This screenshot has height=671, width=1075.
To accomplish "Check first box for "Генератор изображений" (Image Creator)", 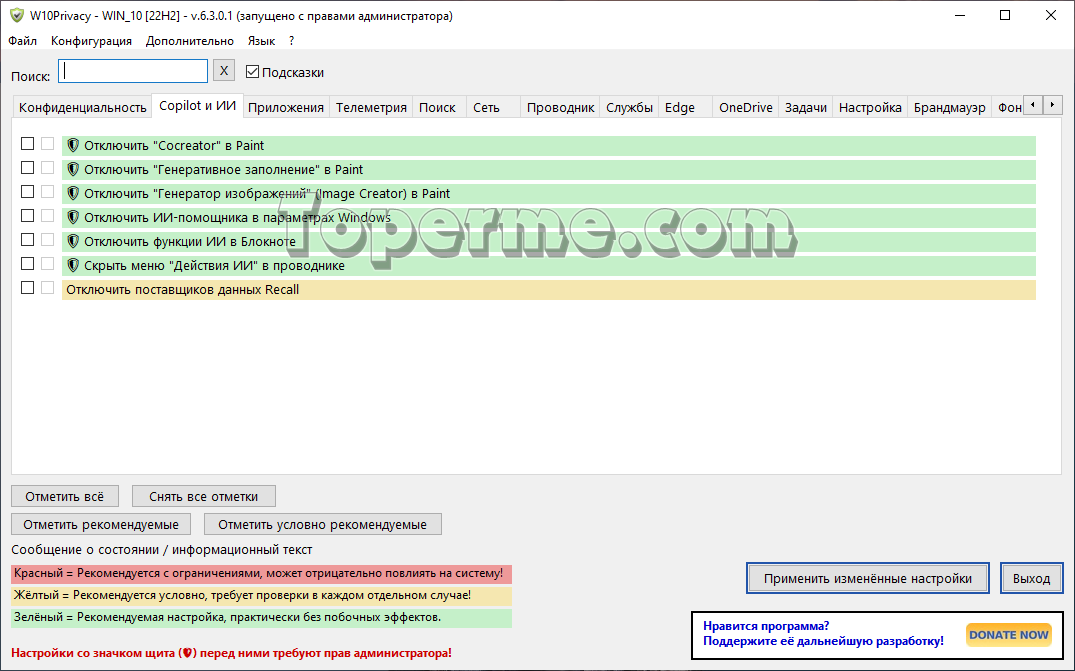I will point(27,192).
